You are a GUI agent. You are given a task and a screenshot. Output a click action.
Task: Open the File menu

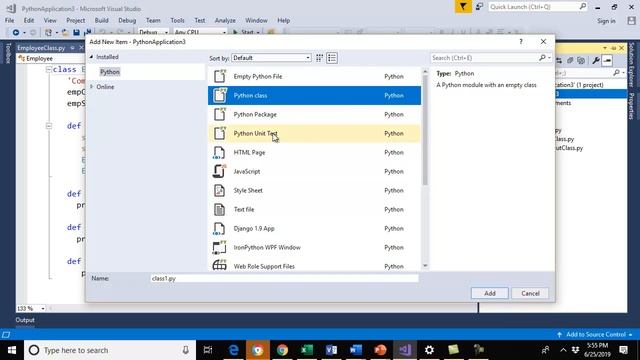[9, 20]
